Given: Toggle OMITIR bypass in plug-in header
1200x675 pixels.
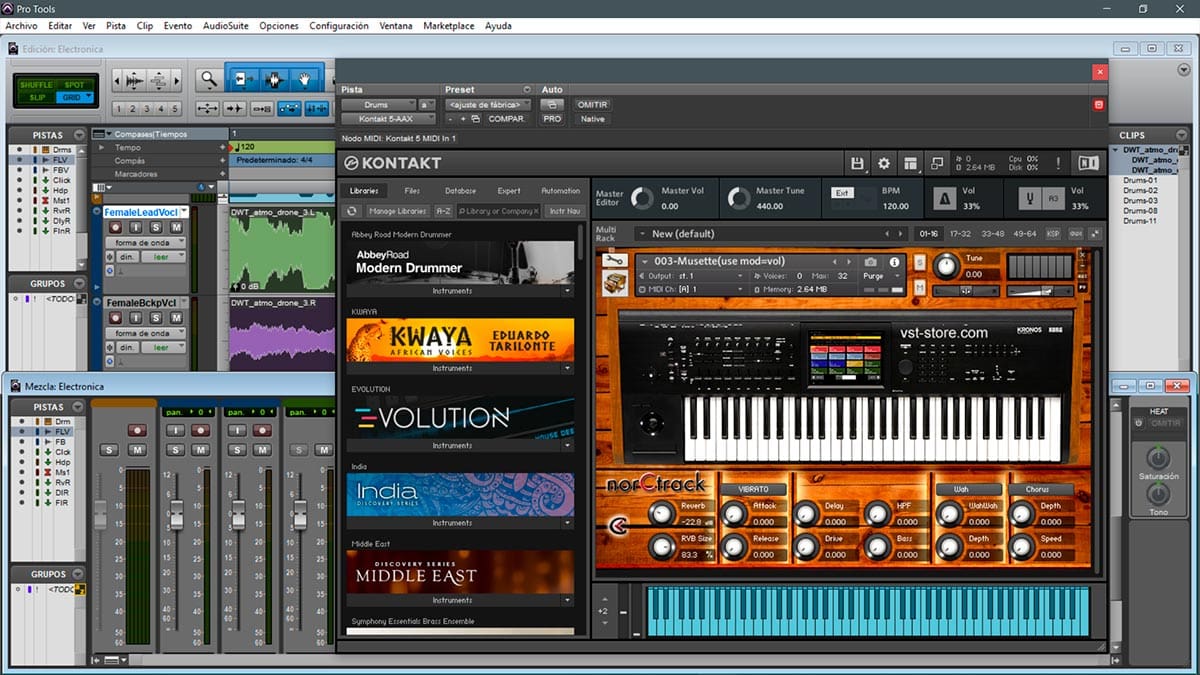Looking at the screenshot, I should pos(592,104).
